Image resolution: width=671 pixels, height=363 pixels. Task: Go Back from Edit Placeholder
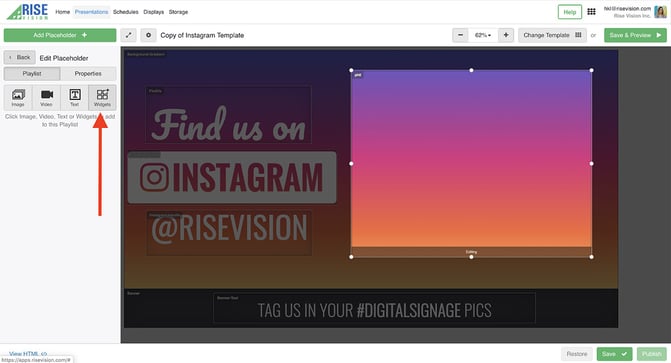[x=20, y=57]
